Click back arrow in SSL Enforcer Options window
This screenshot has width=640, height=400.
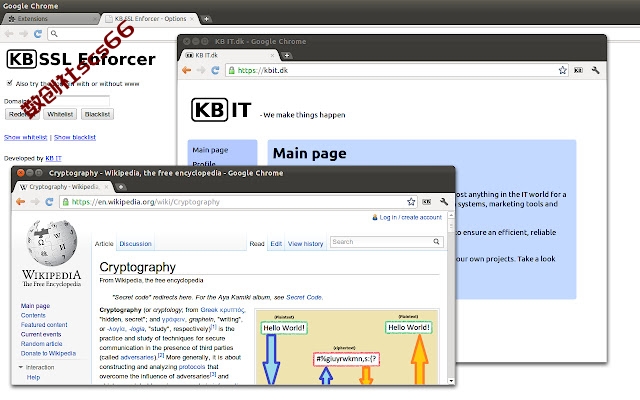click(x=9, y=33)
